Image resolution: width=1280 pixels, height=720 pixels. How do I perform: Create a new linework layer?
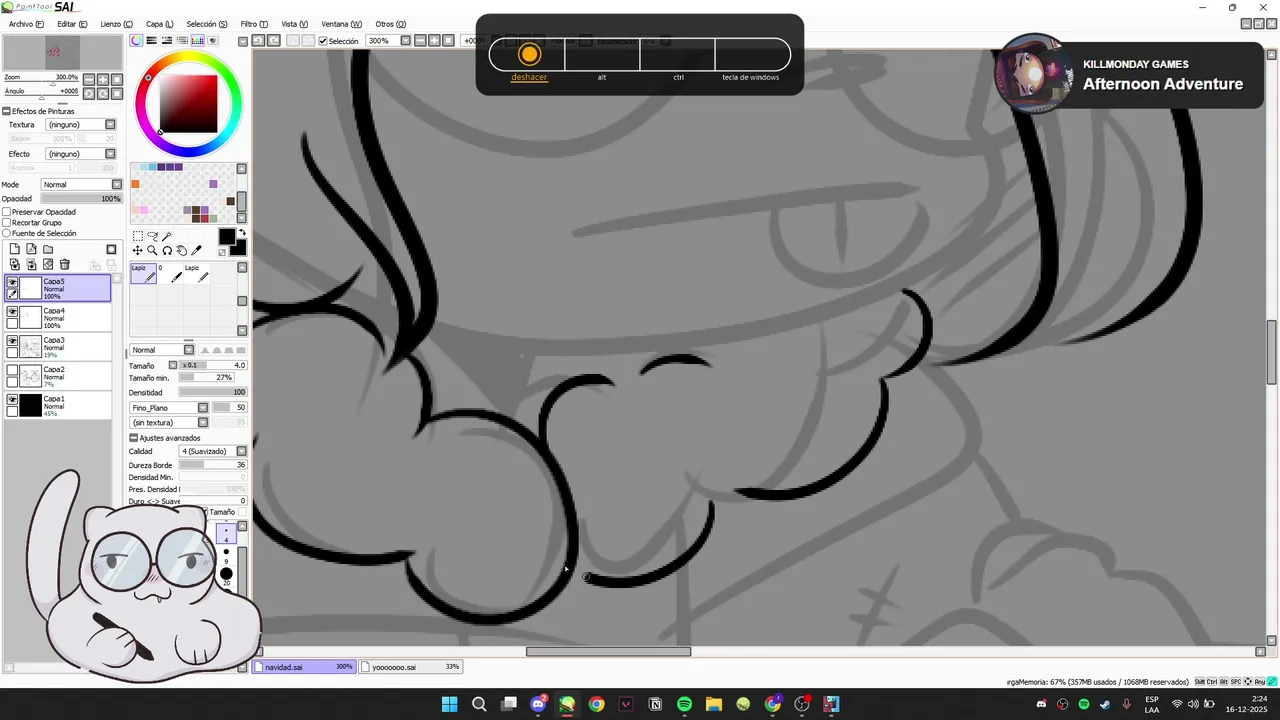[x=31, y=249]
